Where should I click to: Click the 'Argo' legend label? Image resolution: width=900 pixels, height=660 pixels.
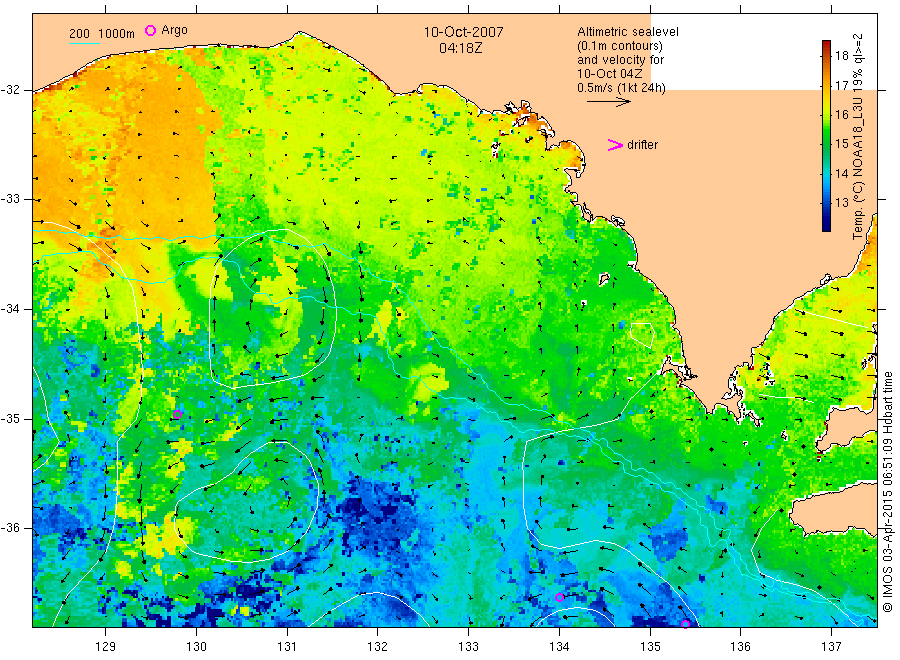(174, 30)
